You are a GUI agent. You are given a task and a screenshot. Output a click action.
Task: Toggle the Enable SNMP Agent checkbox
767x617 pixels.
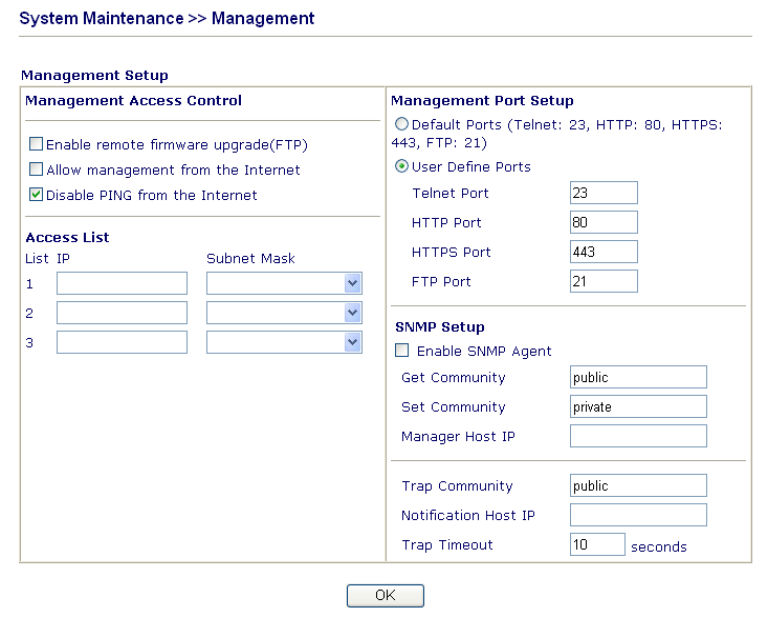pyautogui.click(x=402, y=351)
